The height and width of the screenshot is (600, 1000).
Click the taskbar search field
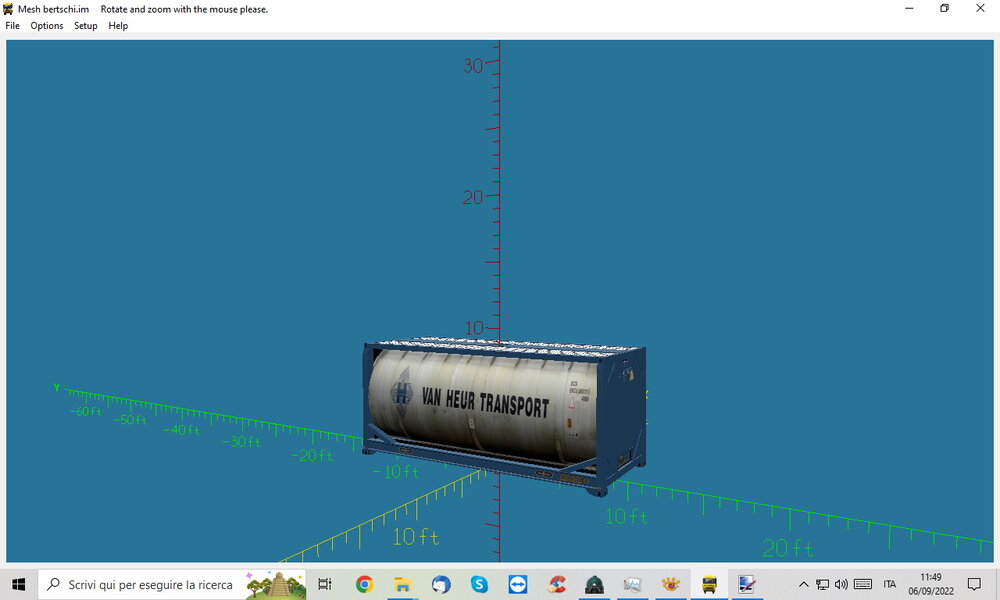coord(172,584)
